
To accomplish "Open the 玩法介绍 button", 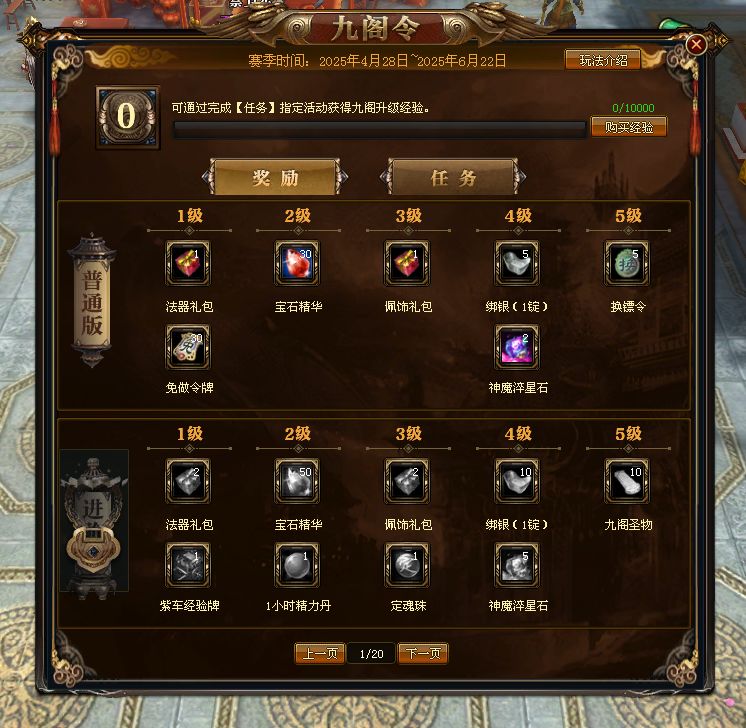I will pos(603,60).
